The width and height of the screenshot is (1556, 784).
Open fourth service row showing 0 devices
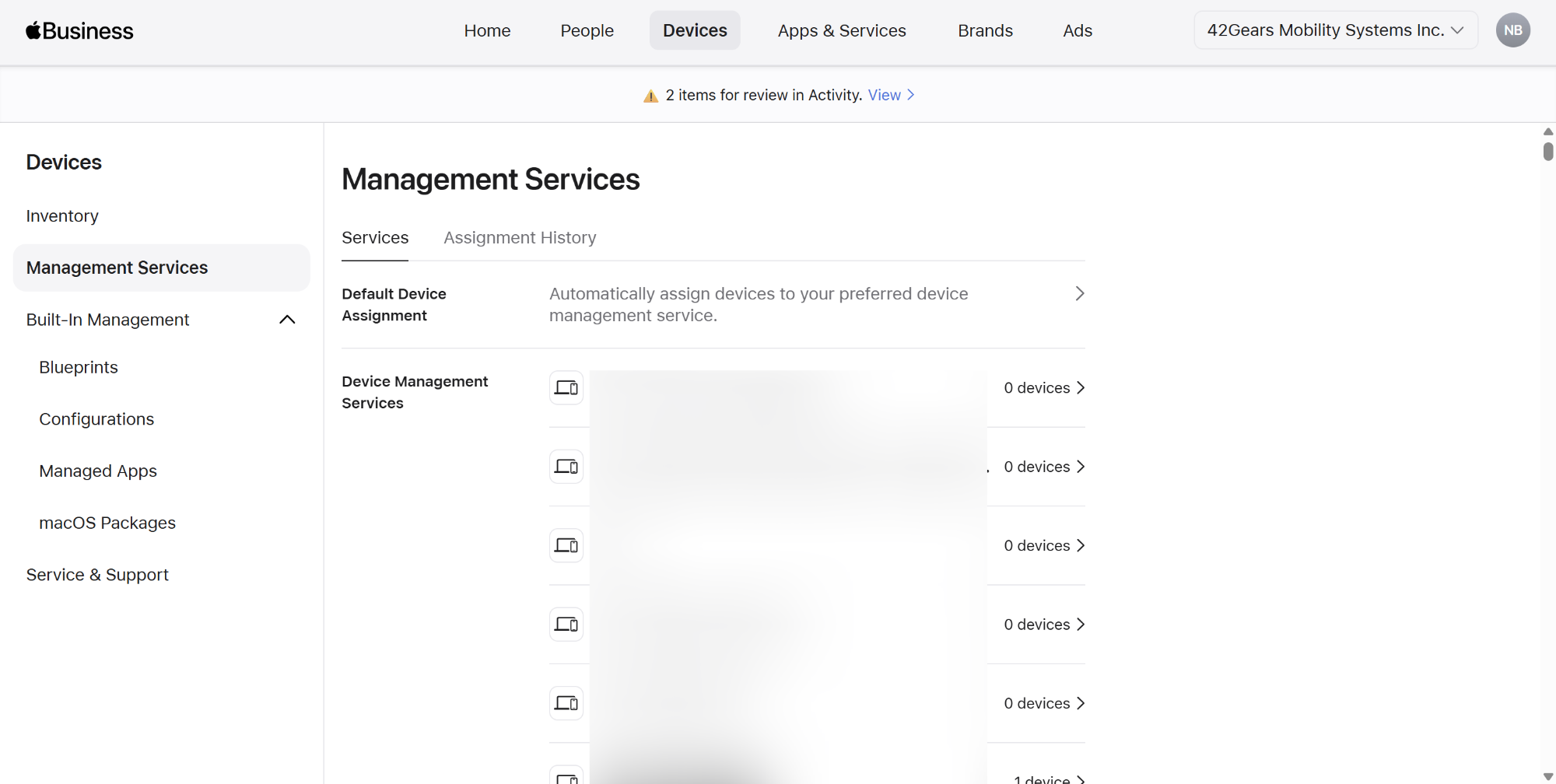click(x=1044, y=624)
